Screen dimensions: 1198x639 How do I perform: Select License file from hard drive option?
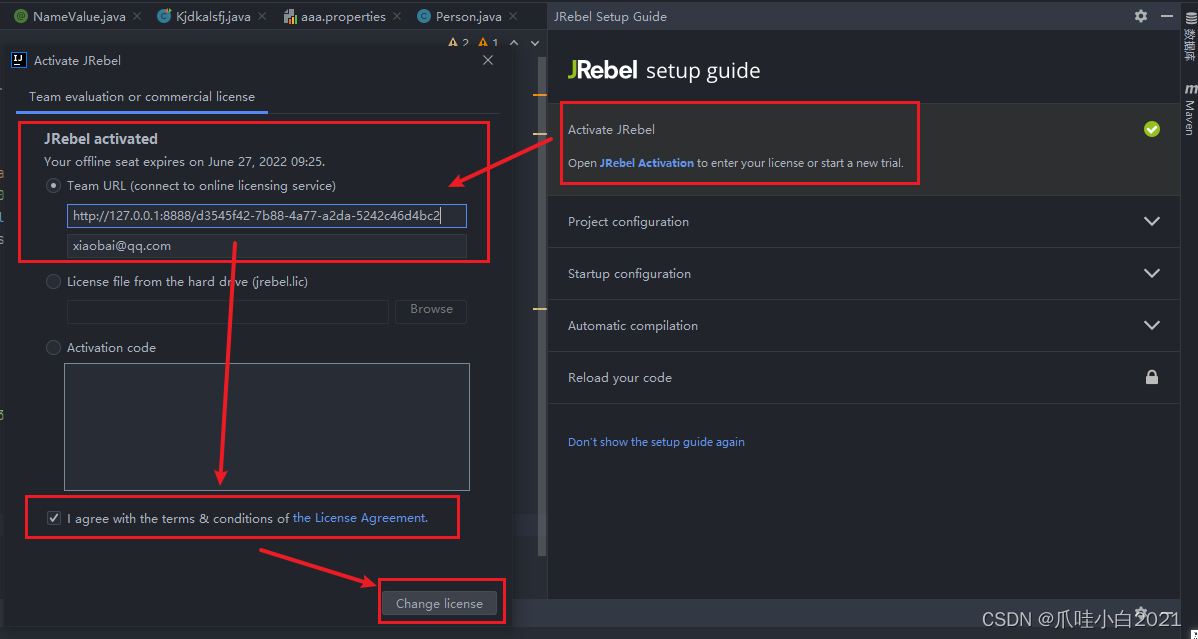click(53, 281)
